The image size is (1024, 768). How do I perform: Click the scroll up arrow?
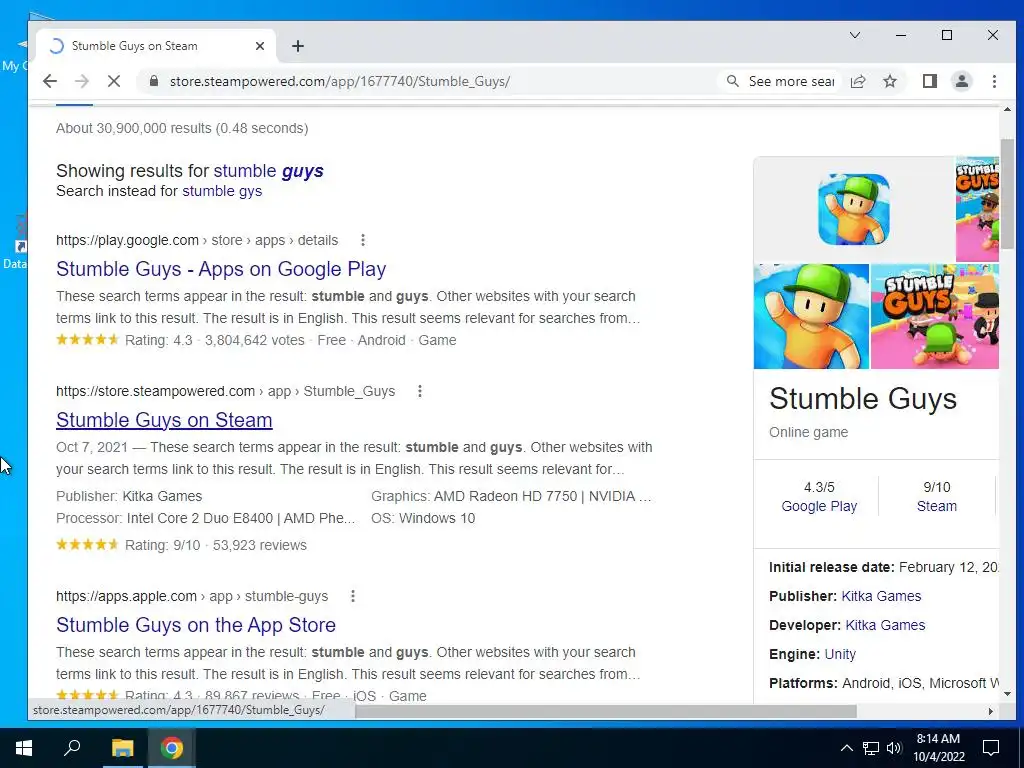coord(1007,110)
